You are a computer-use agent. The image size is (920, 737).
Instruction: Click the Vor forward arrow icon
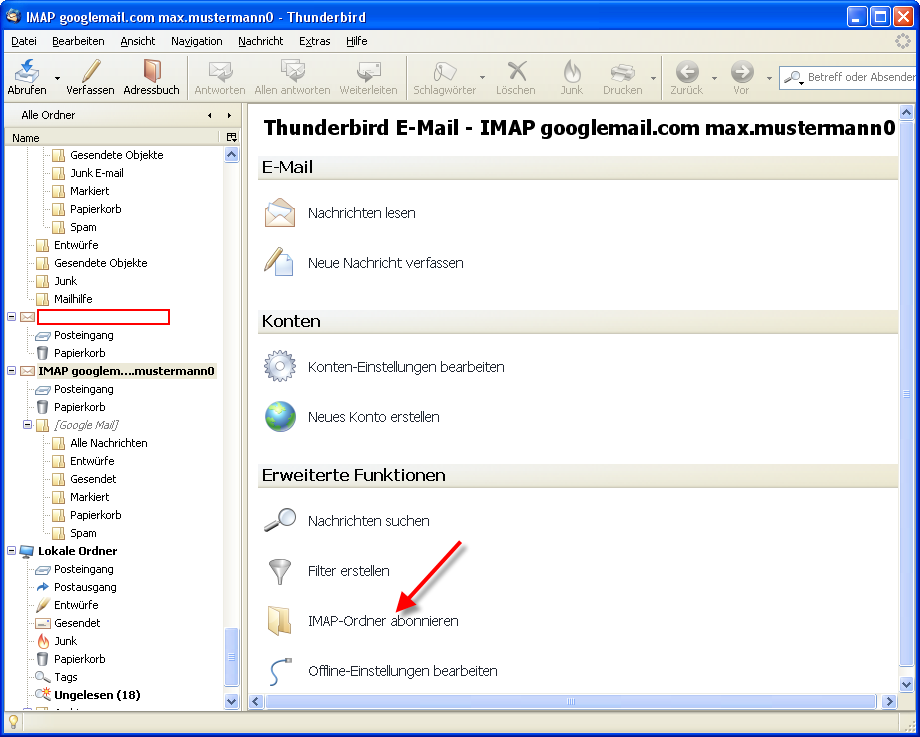click(742, 72)
